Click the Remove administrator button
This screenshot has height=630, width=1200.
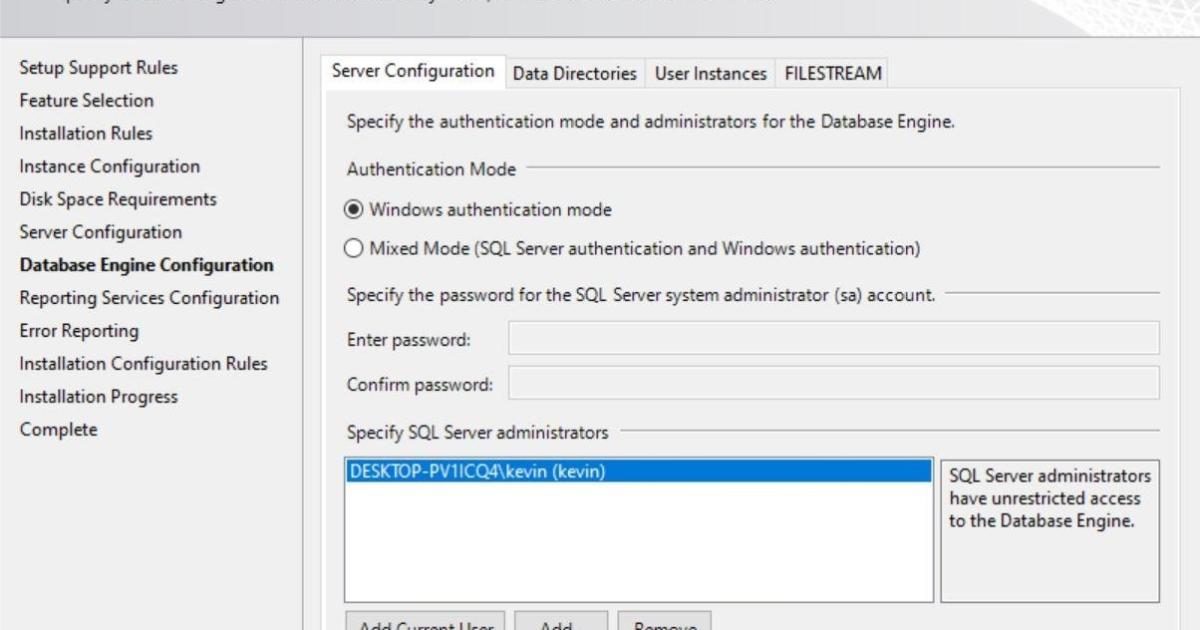664,623
